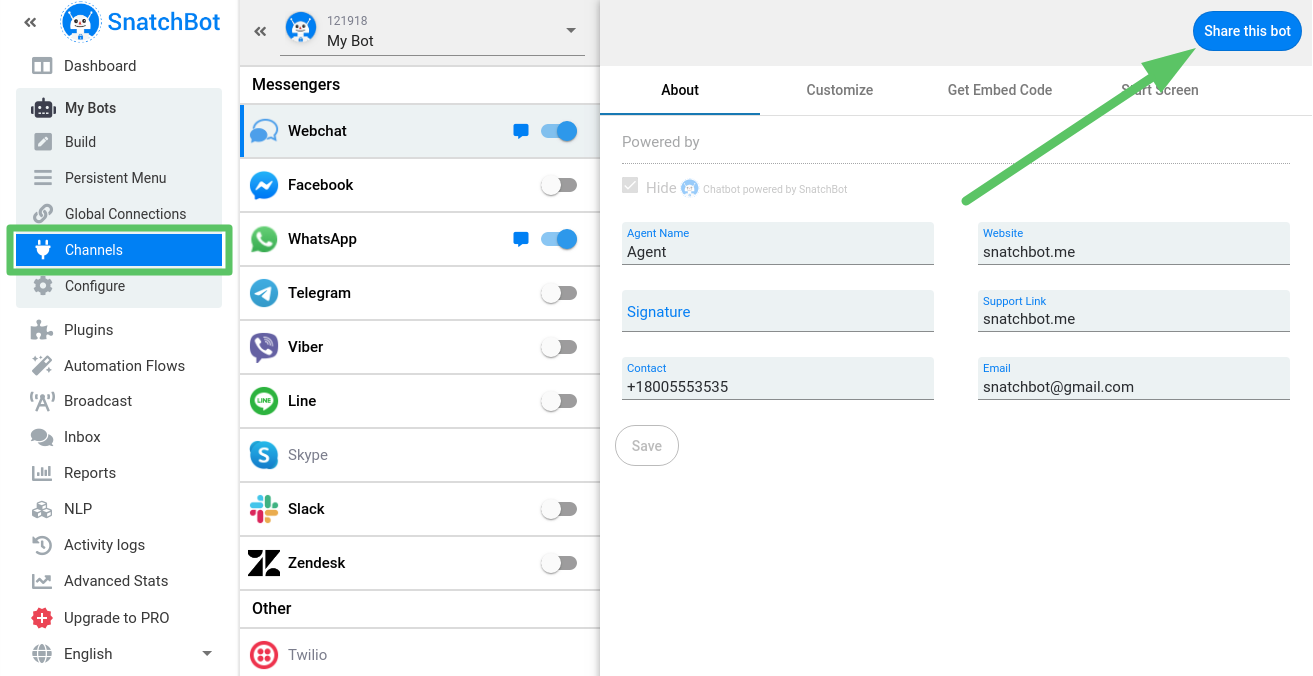Screen dimensions: 1313x676
Task: Enable the Telegram channel toggle
Action: tap(559, 293)
